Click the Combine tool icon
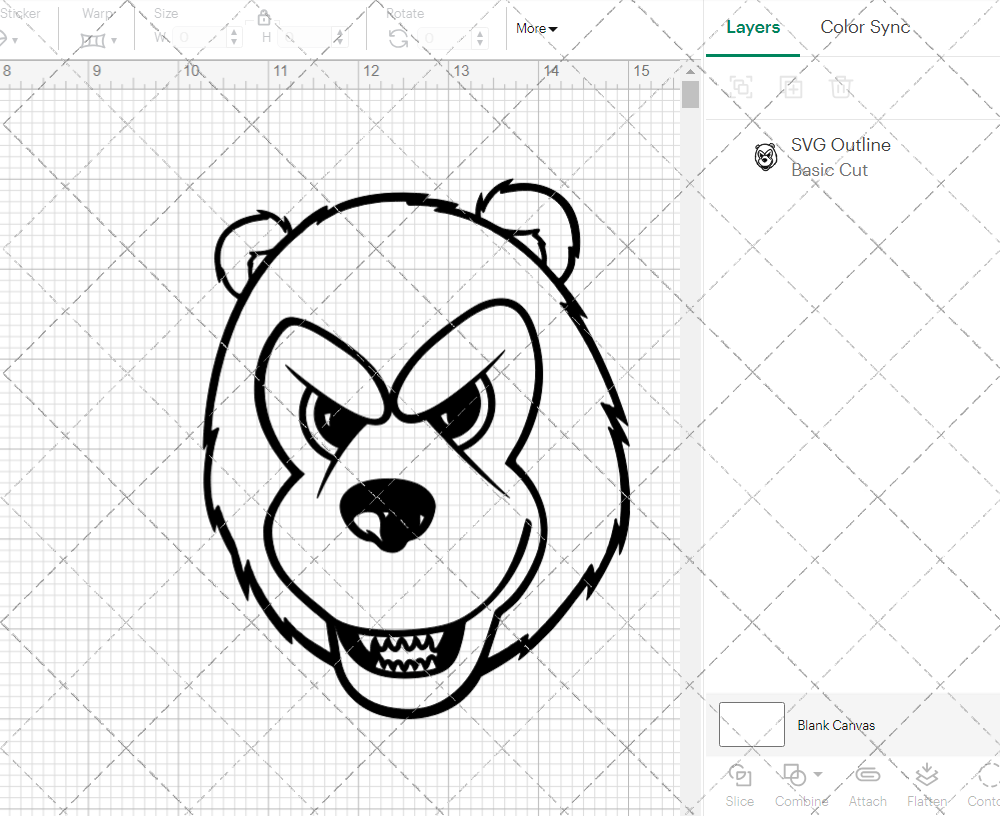1000x816 pixels. (795, 776)
